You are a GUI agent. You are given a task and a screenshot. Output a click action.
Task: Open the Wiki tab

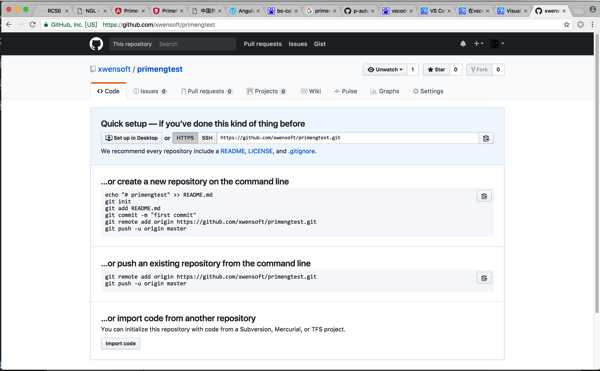coord(311,91)
